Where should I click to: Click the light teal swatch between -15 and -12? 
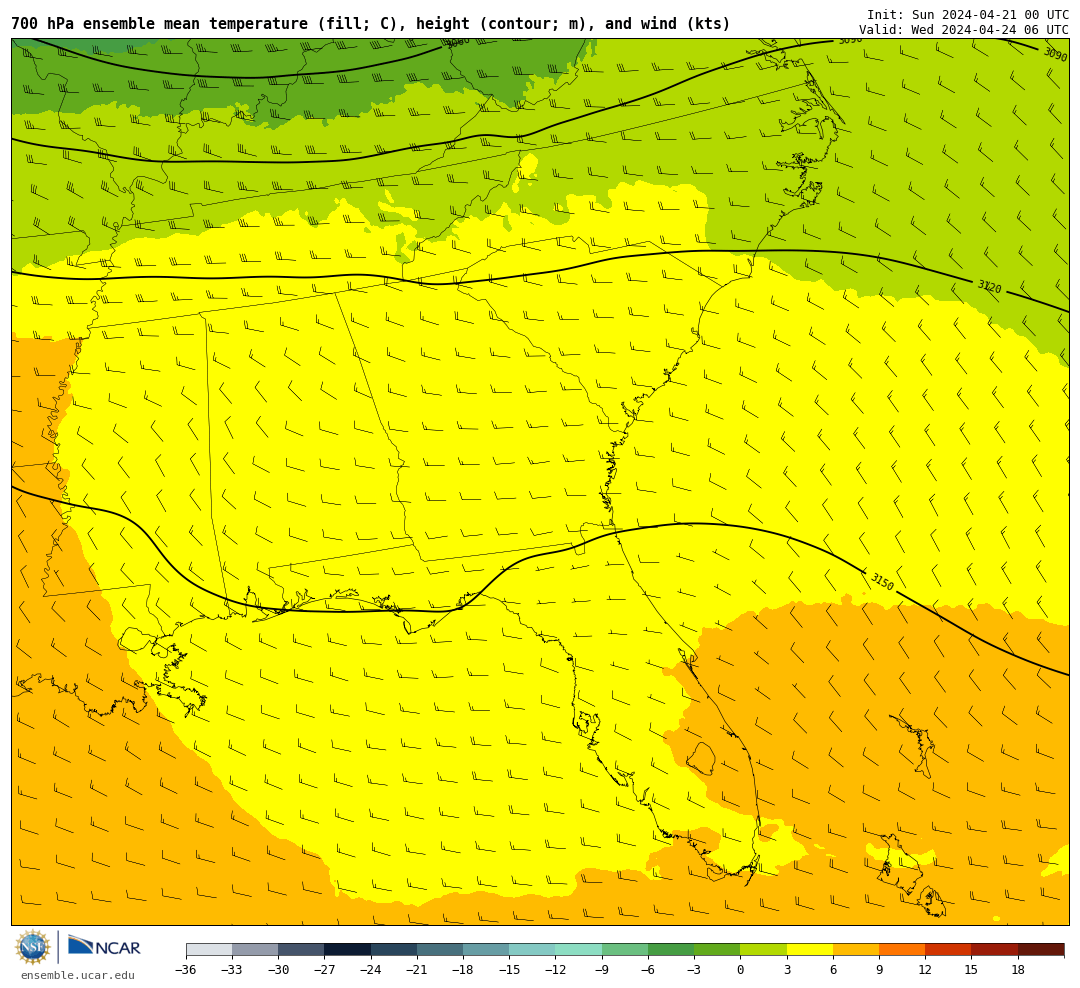[x=532, y=950]
